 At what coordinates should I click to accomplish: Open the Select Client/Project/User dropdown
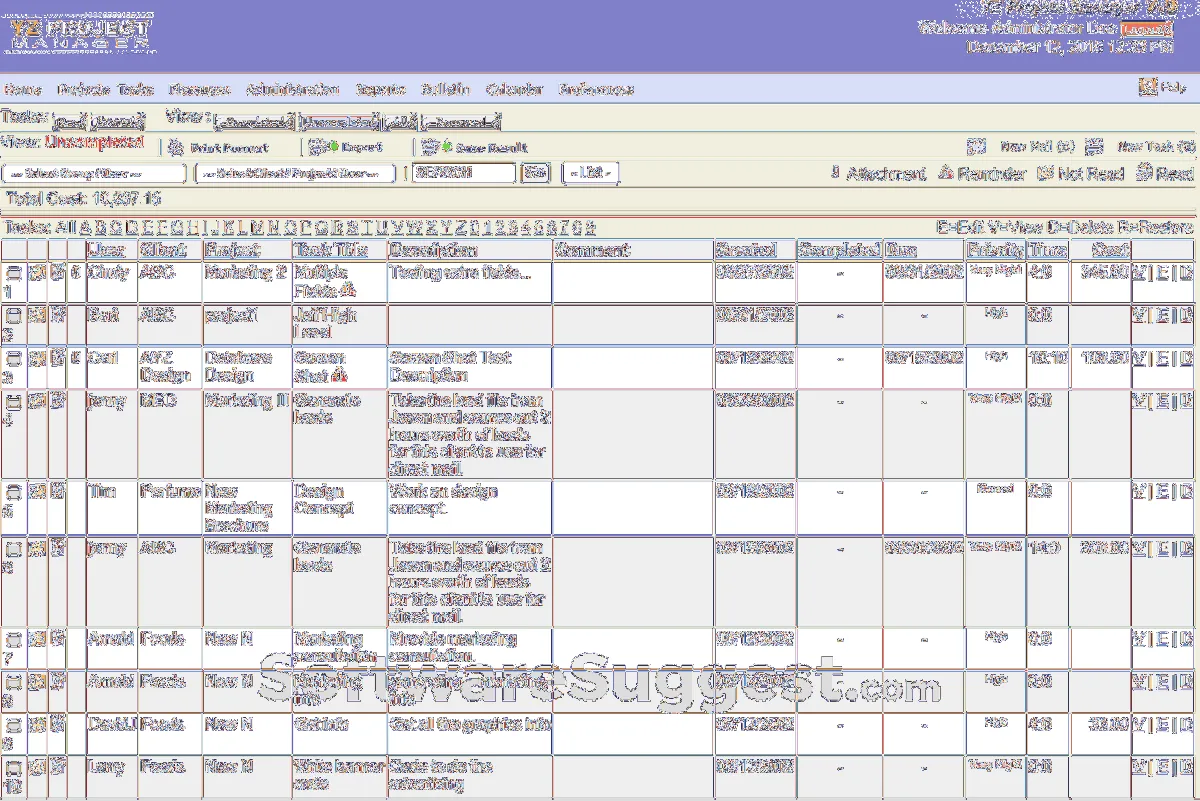(296, 173)
